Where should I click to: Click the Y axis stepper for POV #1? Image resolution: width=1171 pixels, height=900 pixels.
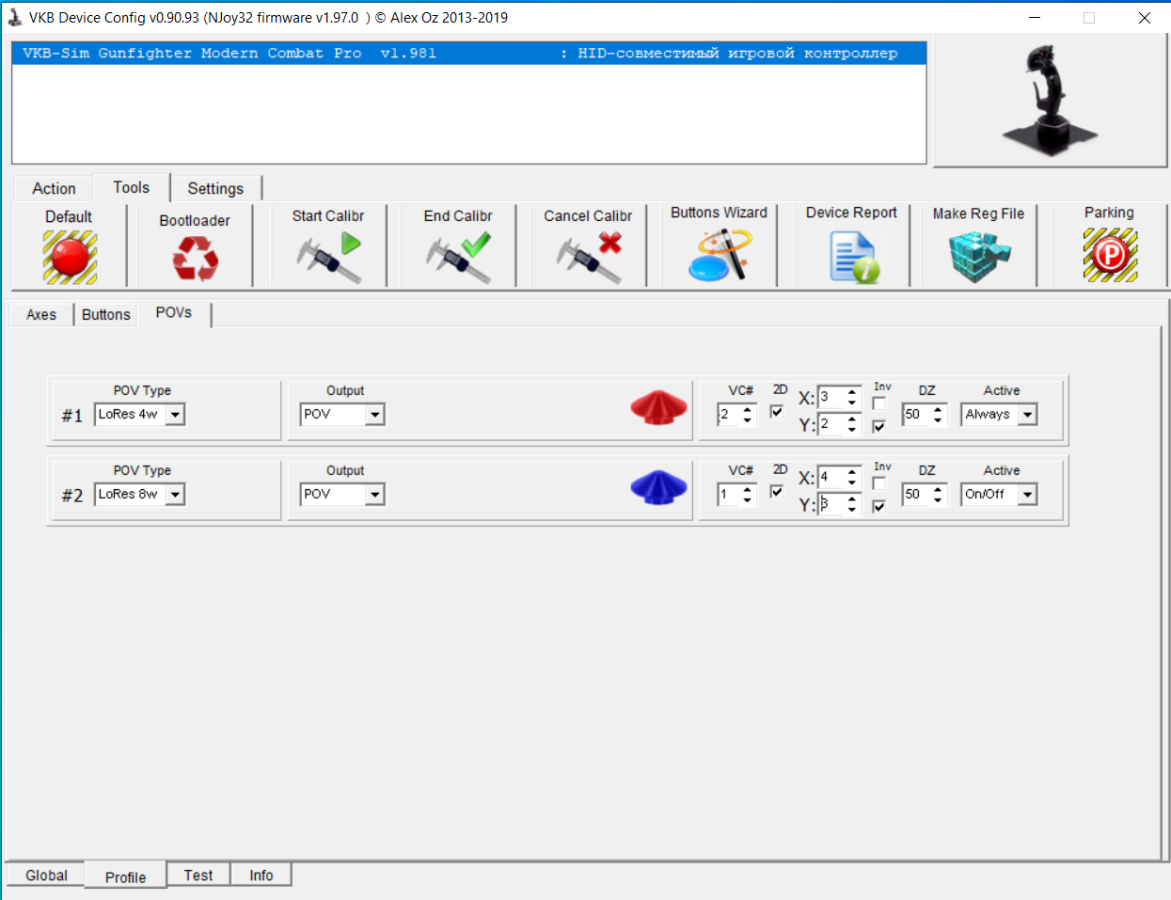click(x=852, y=424)
